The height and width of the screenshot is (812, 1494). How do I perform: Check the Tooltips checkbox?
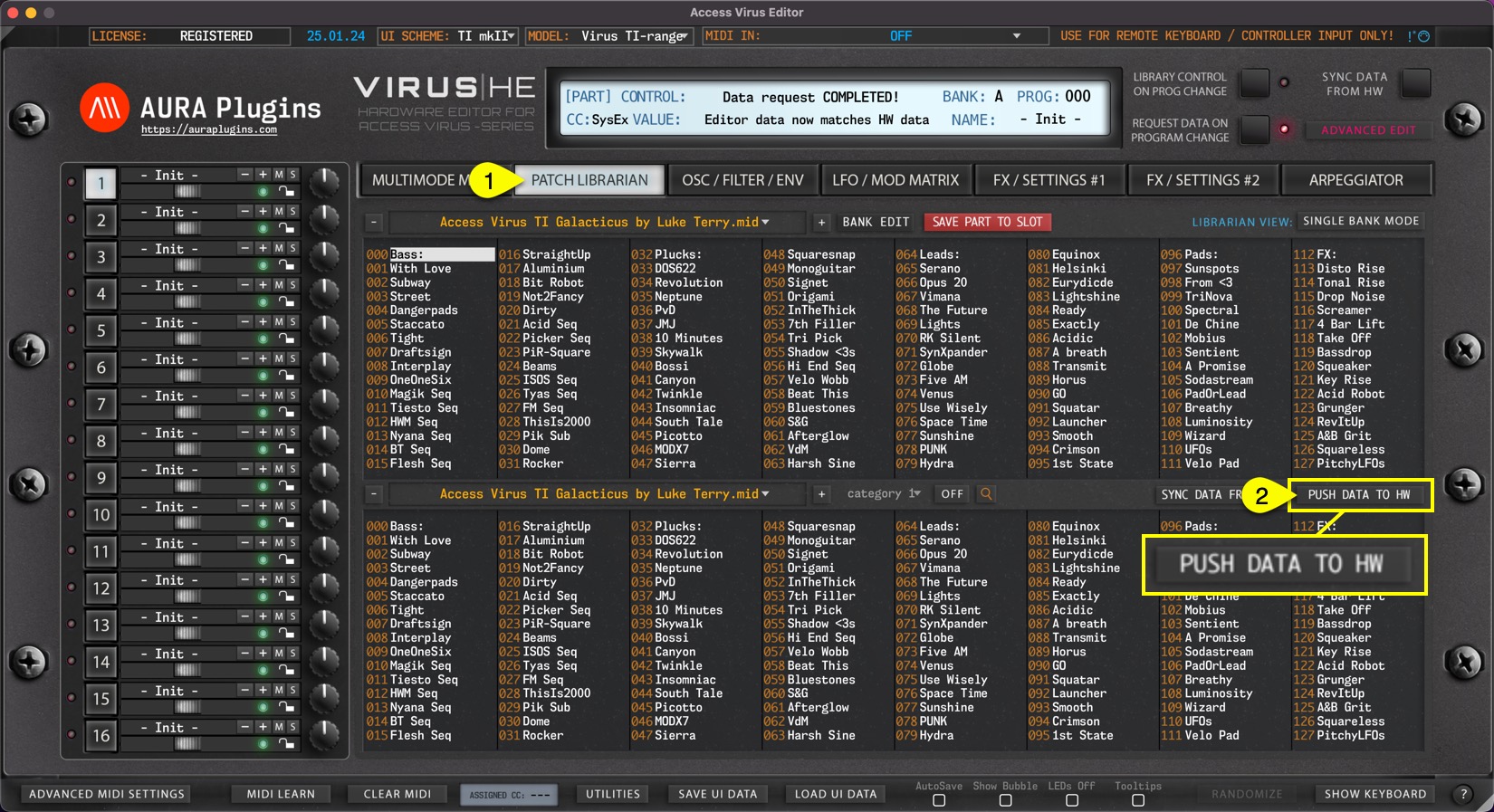(1138, 800)
